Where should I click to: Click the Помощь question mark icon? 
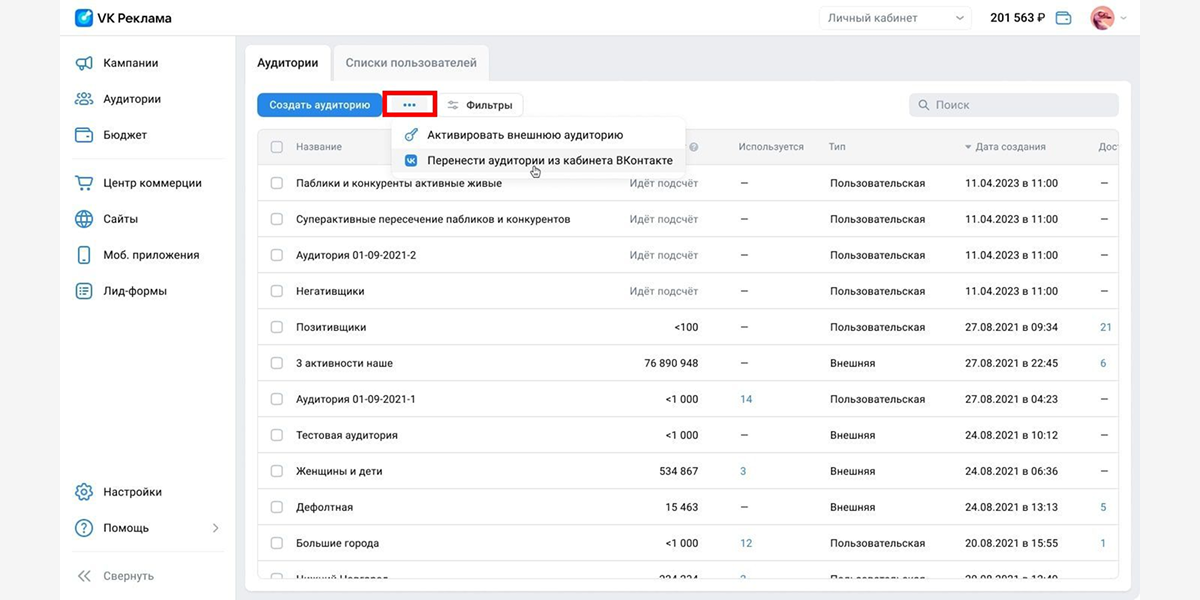click(84, 528)
